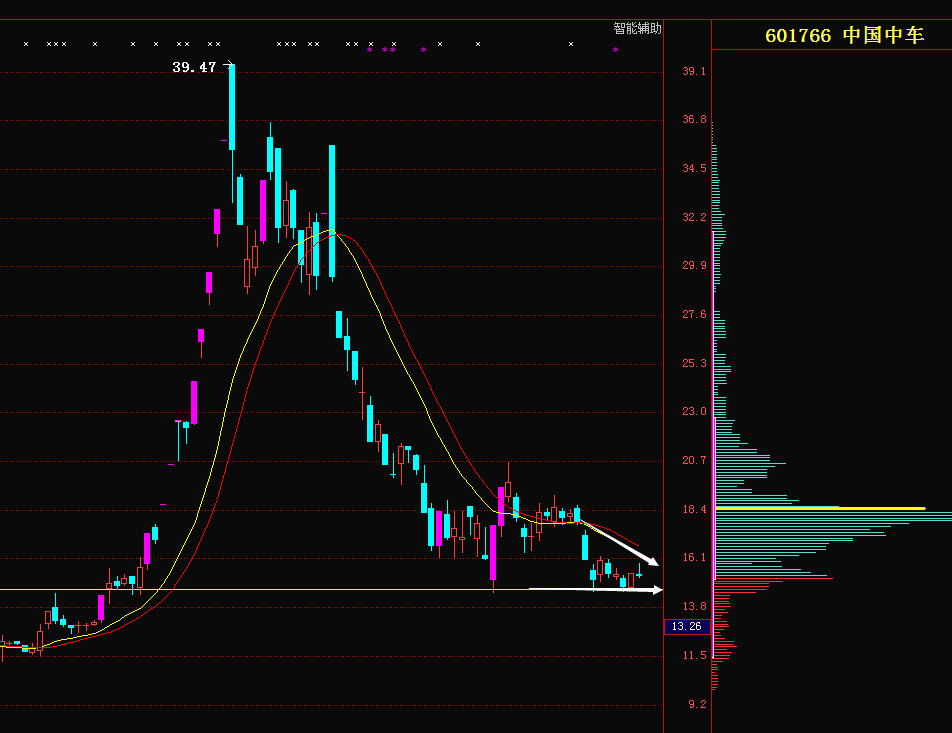Screen dimensions: 952x733
Task: Click the 39.1 price axis label
Action: tap(694, 72)
